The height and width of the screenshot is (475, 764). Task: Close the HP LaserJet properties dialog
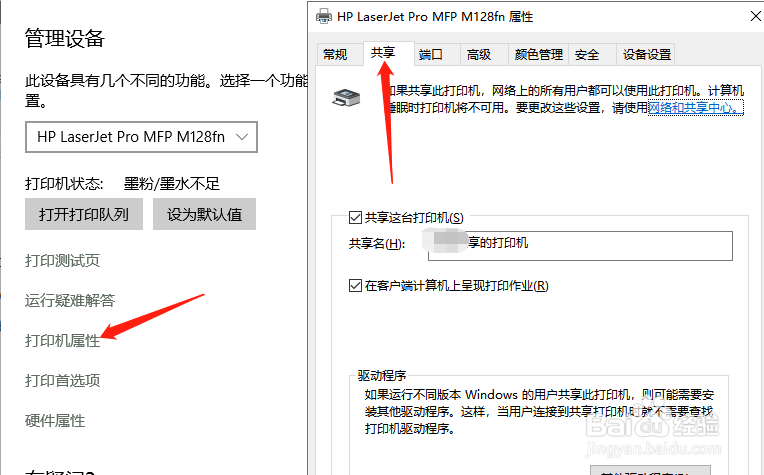755,16
